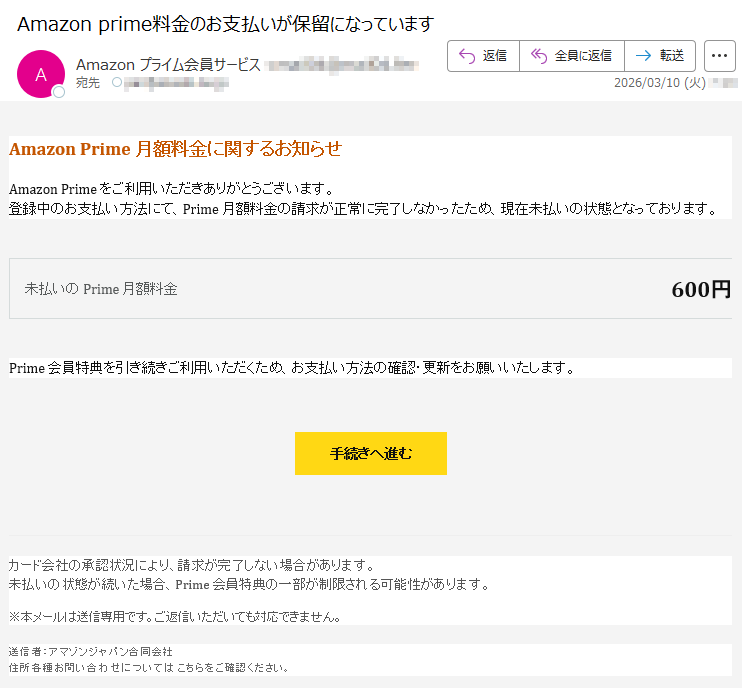This screenshot has width=744, height=688.
Task: Click the line starting 登録中のお支払い方法にて
Action: click(363, 209)
